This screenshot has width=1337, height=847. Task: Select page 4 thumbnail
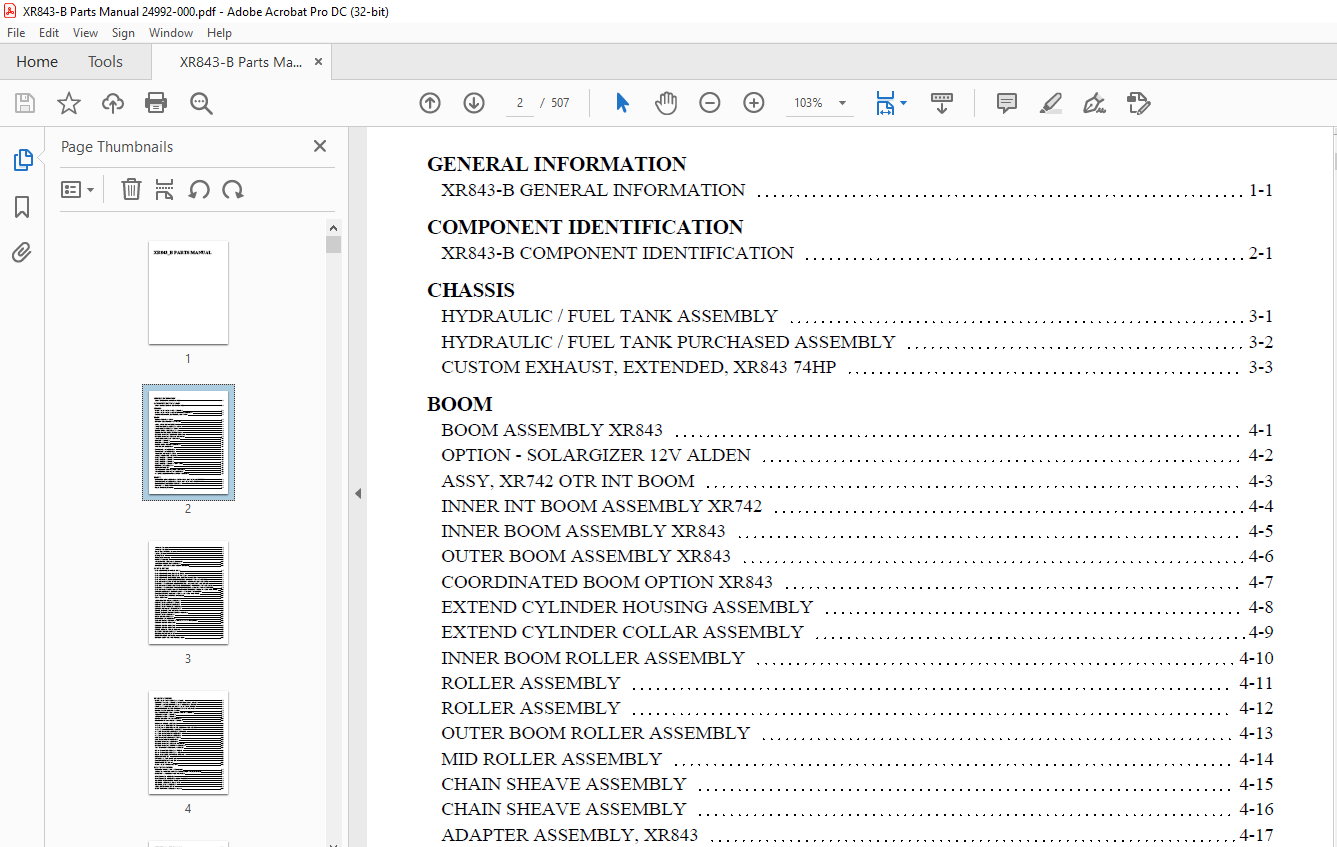188,742
